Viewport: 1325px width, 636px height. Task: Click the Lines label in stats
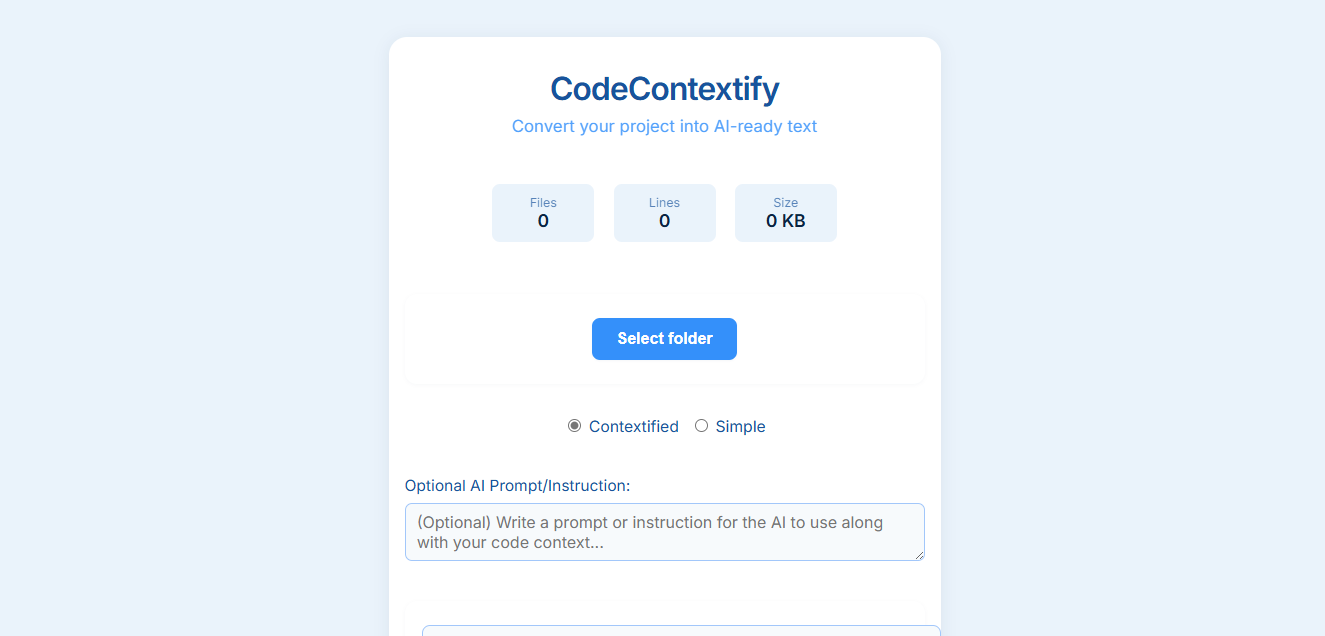click(664, 203)
